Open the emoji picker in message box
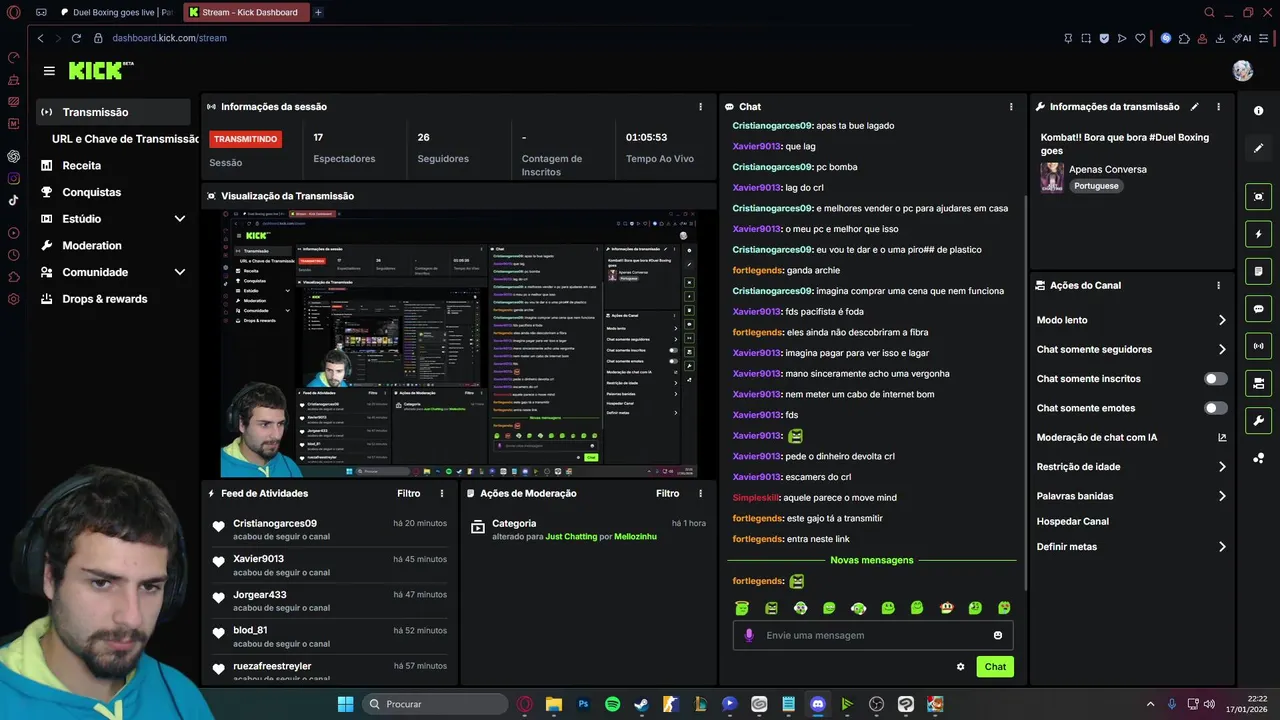The width and height of the screenshot is (1280, 720). 997,636
